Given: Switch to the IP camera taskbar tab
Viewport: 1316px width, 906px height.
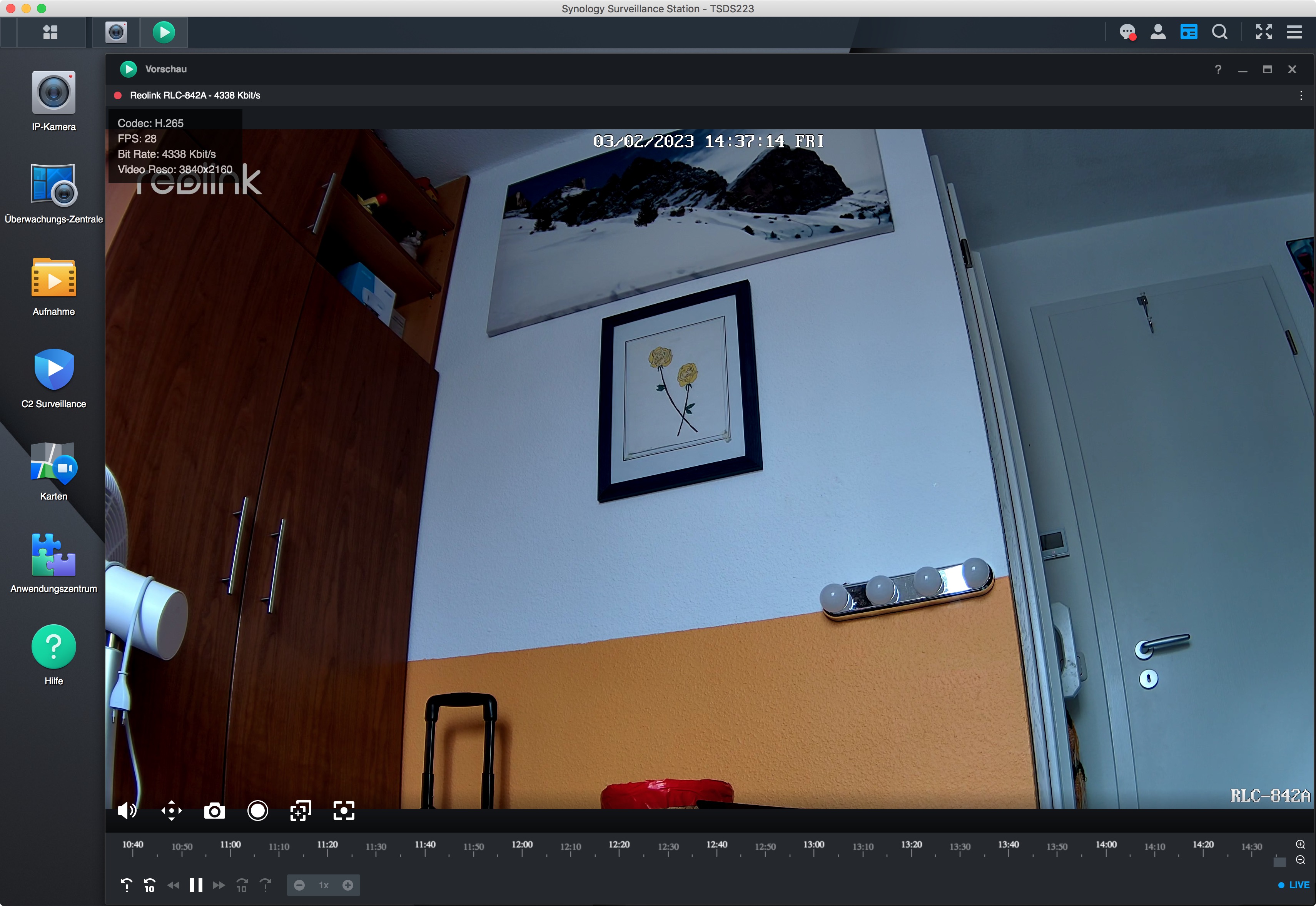Looking at the screenshot, I should tap(116, 32).
